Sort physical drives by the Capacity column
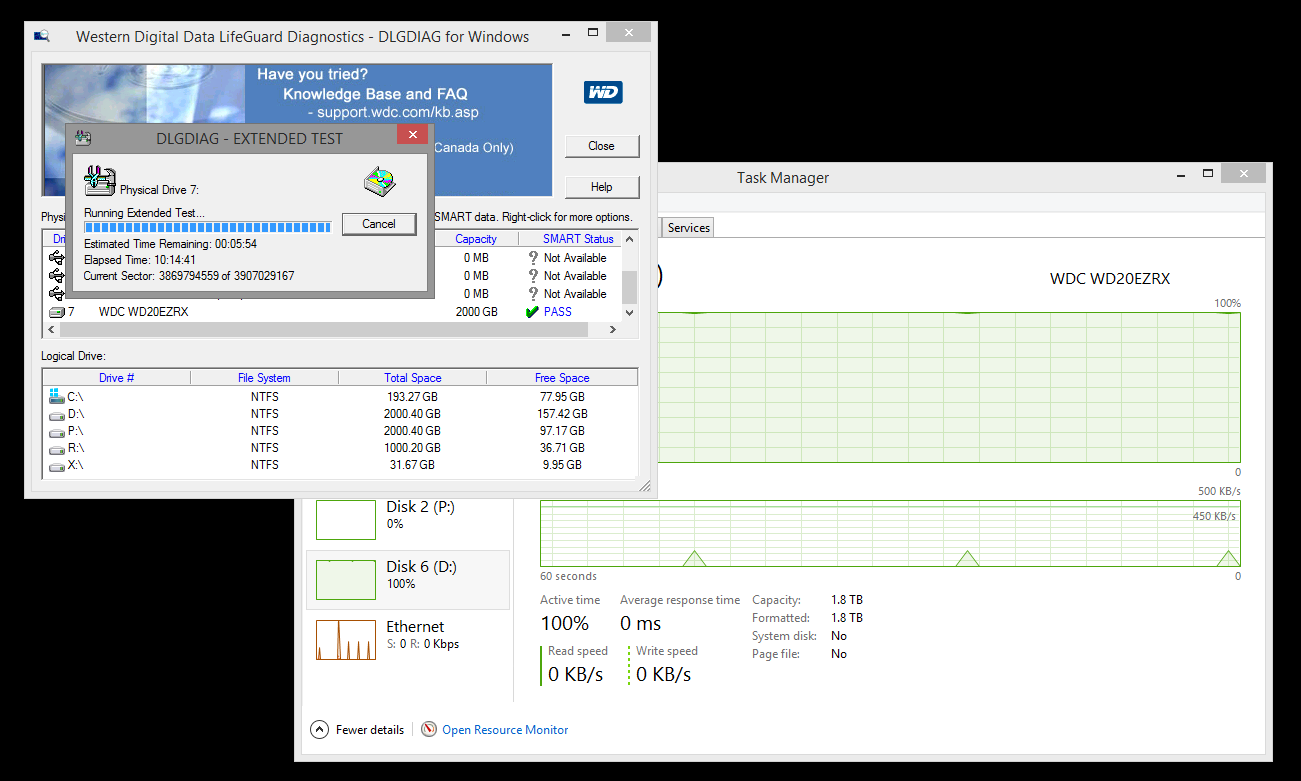The image size is (1301, 781). (476, 239)
